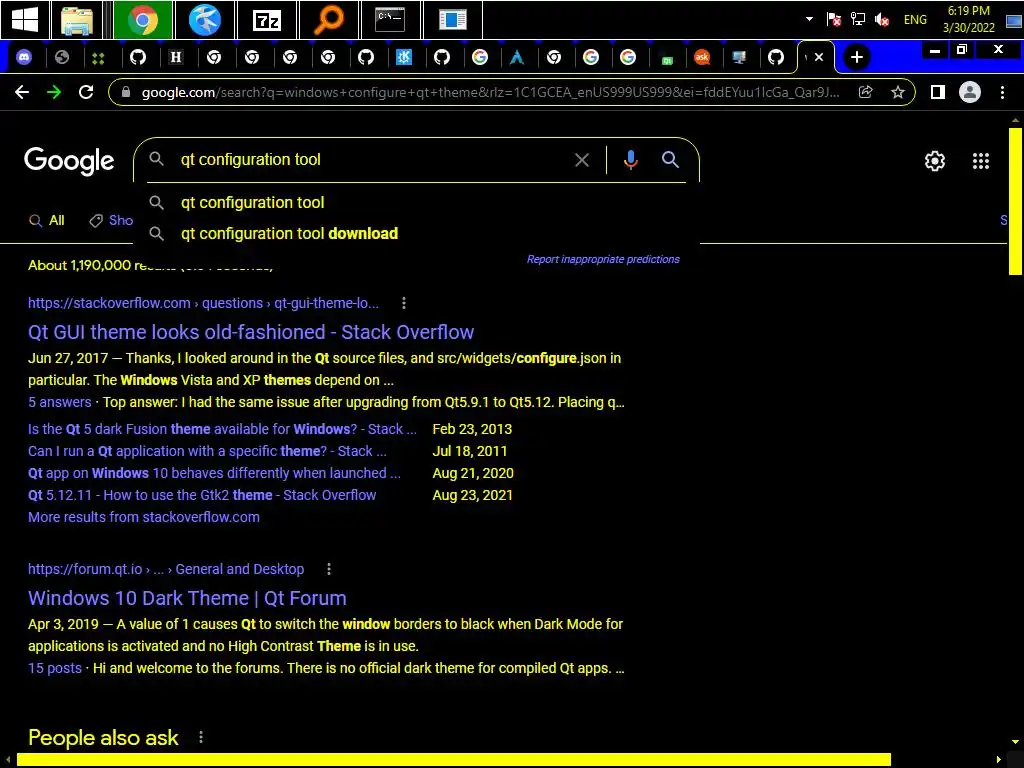Launch 7-Zip from the taskbar
Screen dimensions: 1024x768
[266, 20]
